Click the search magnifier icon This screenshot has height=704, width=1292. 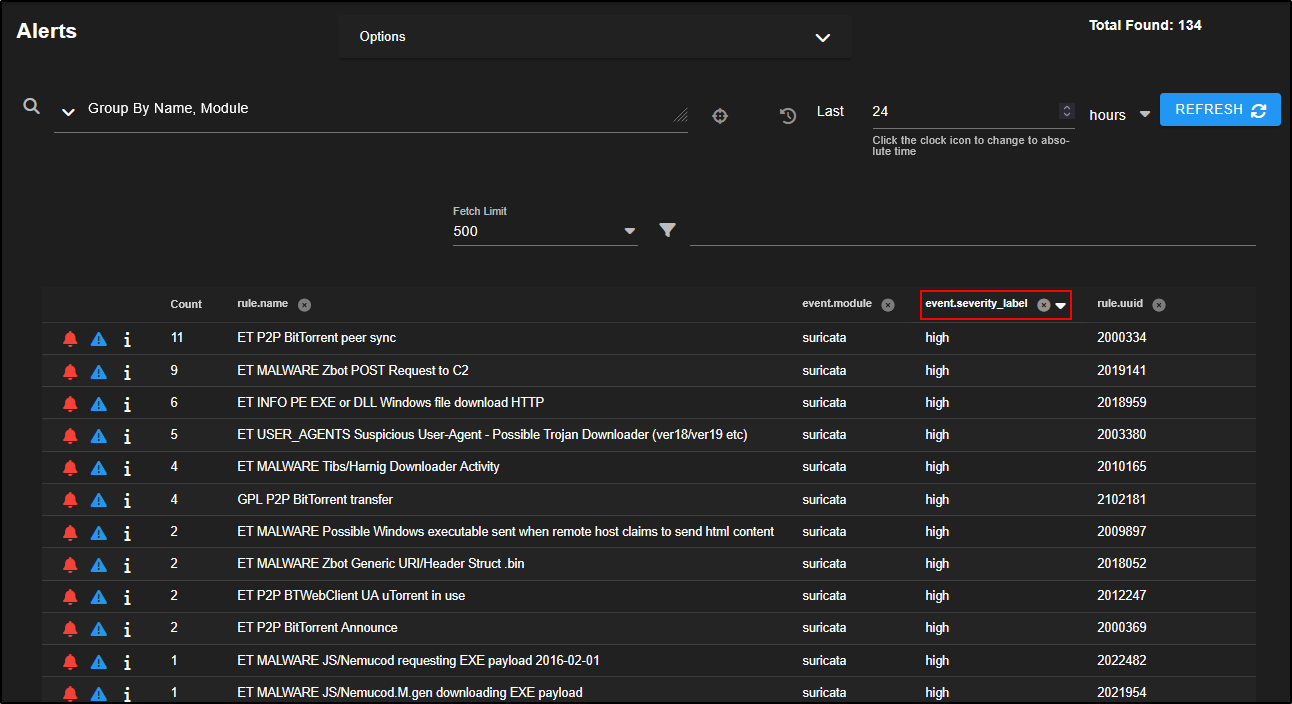(x=32, y=107)
